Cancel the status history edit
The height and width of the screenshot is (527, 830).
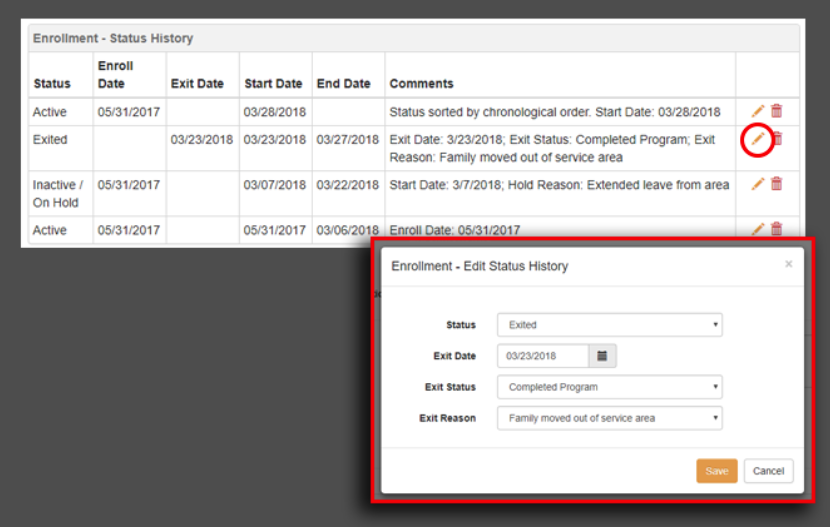click(x=768, y=471)
